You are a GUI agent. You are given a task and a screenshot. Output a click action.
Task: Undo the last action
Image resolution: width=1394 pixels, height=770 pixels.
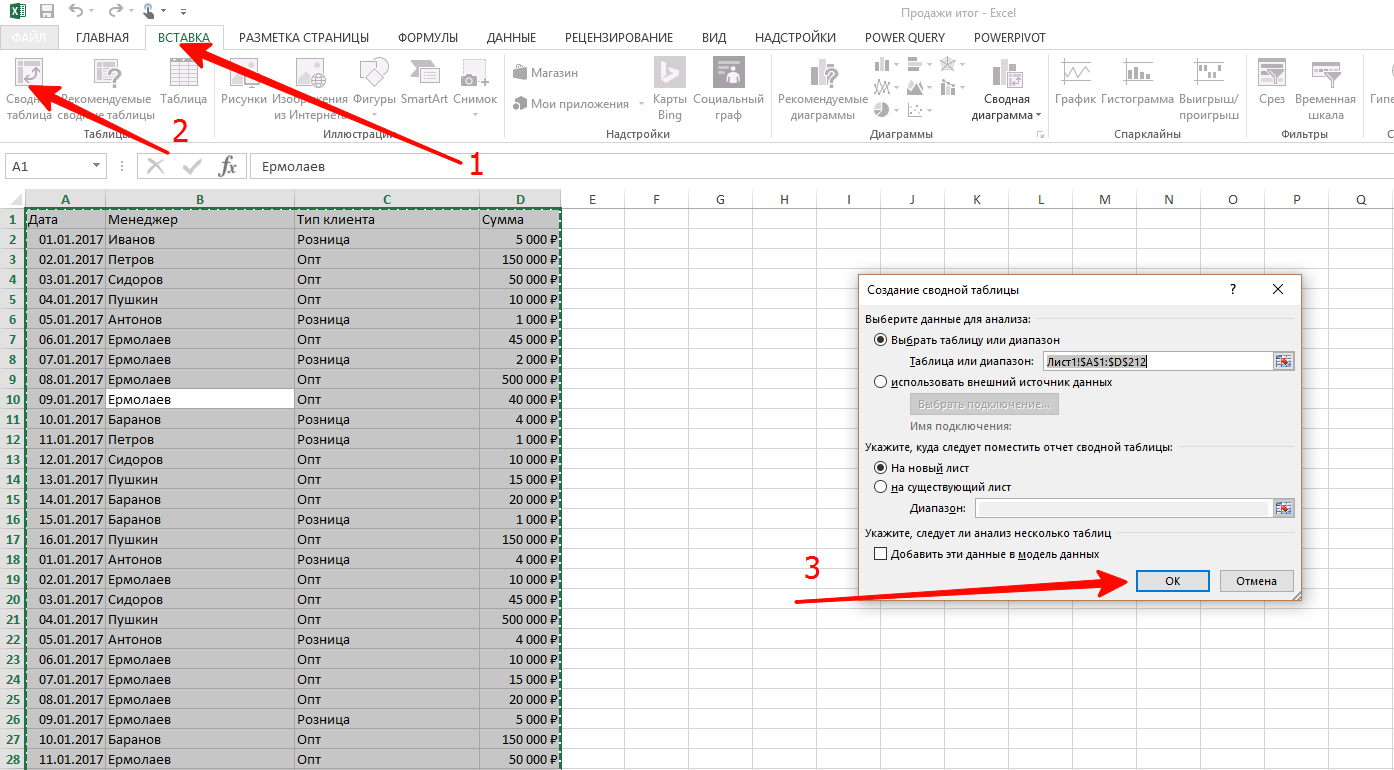pyautogui.click(x=77, y=12)
